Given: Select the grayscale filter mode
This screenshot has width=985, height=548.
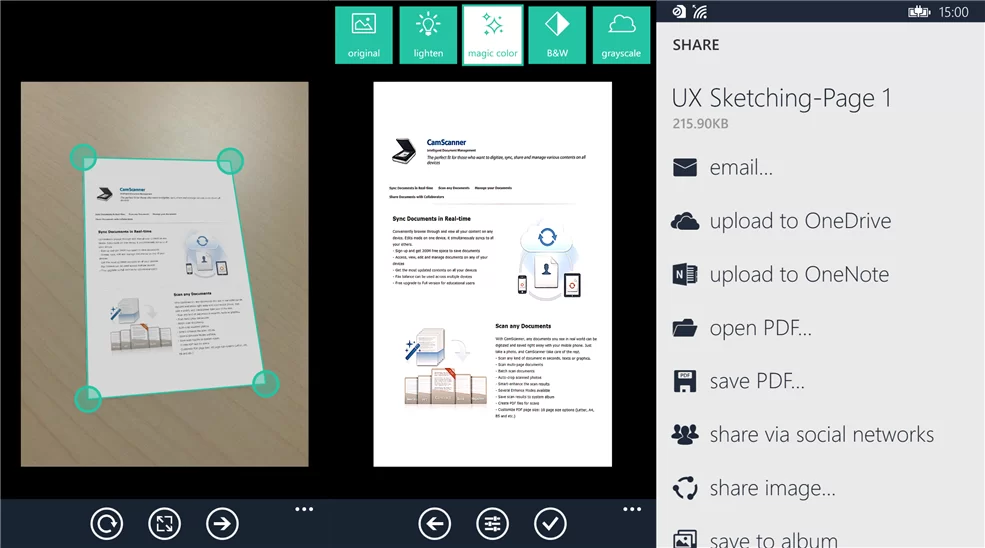Looking at the screenshot, I should coord(621,35).
